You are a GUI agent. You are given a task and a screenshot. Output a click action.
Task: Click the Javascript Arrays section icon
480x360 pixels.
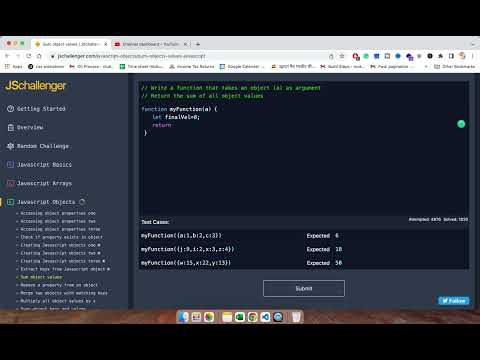10,183
